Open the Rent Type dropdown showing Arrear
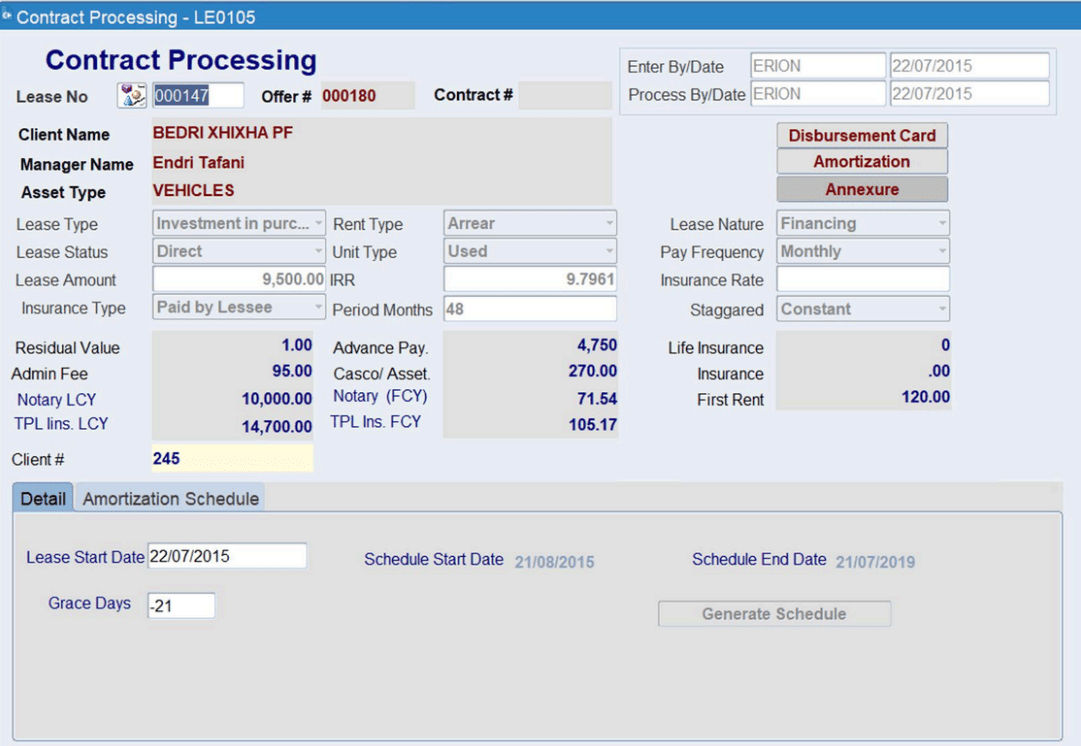 (610, 223)
